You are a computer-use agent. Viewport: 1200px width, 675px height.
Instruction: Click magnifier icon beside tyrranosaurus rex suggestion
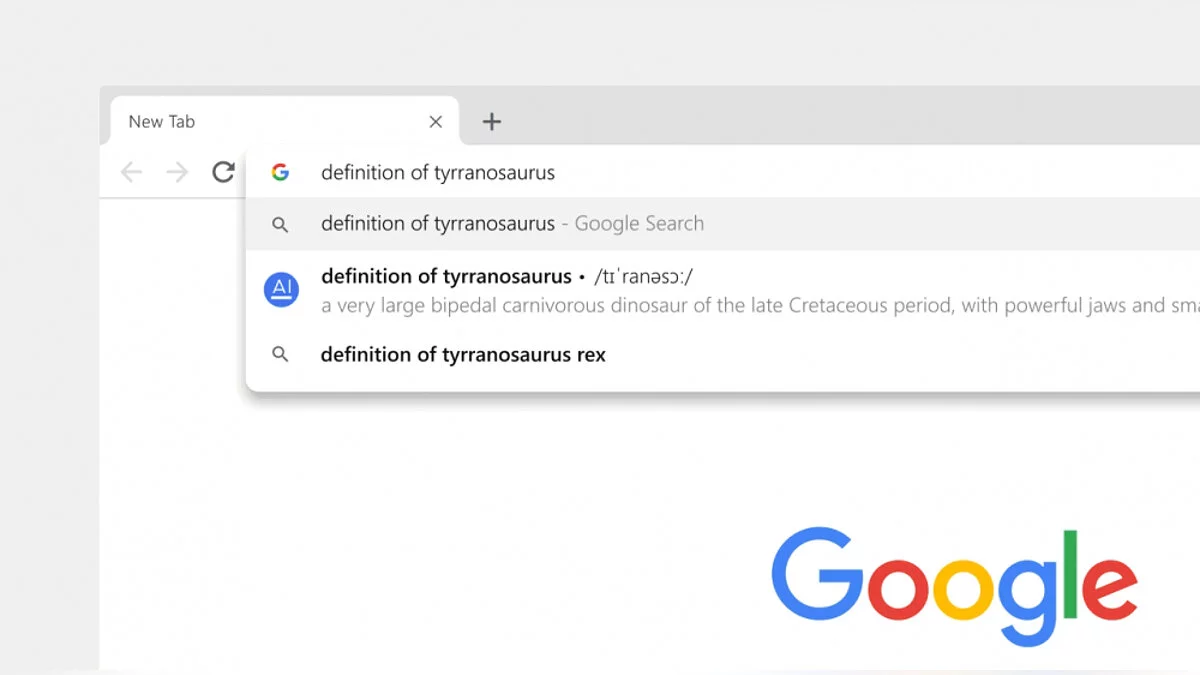tap(280, 354)
